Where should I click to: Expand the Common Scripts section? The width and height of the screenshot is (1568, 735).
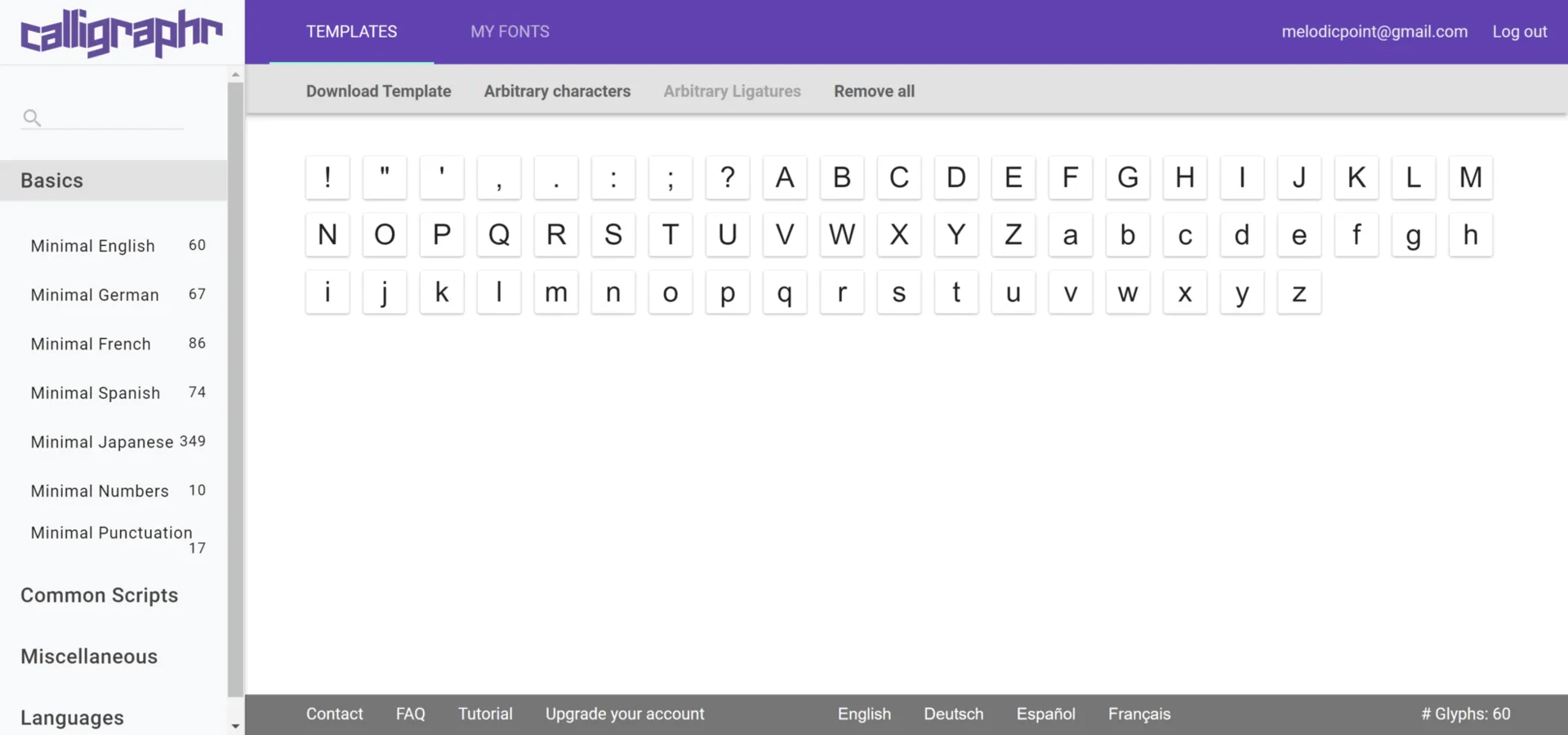99,595
